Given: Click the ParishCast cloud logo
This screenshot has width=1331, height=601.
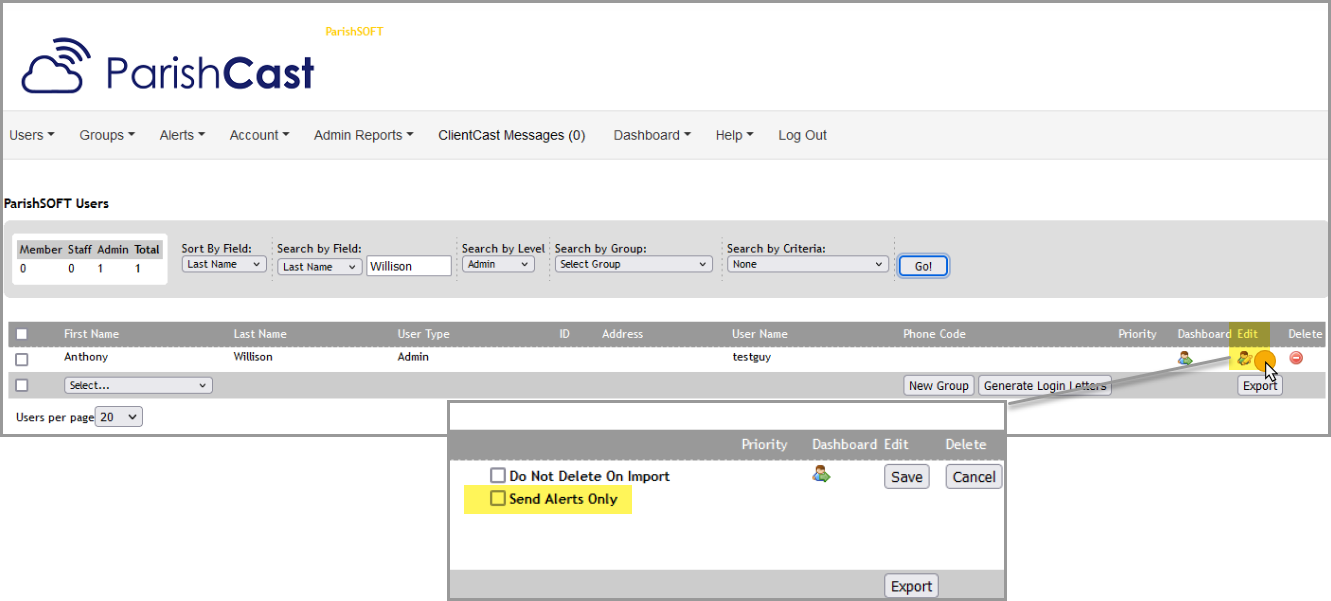Looking at the screenshot, I should pos(58,66).
